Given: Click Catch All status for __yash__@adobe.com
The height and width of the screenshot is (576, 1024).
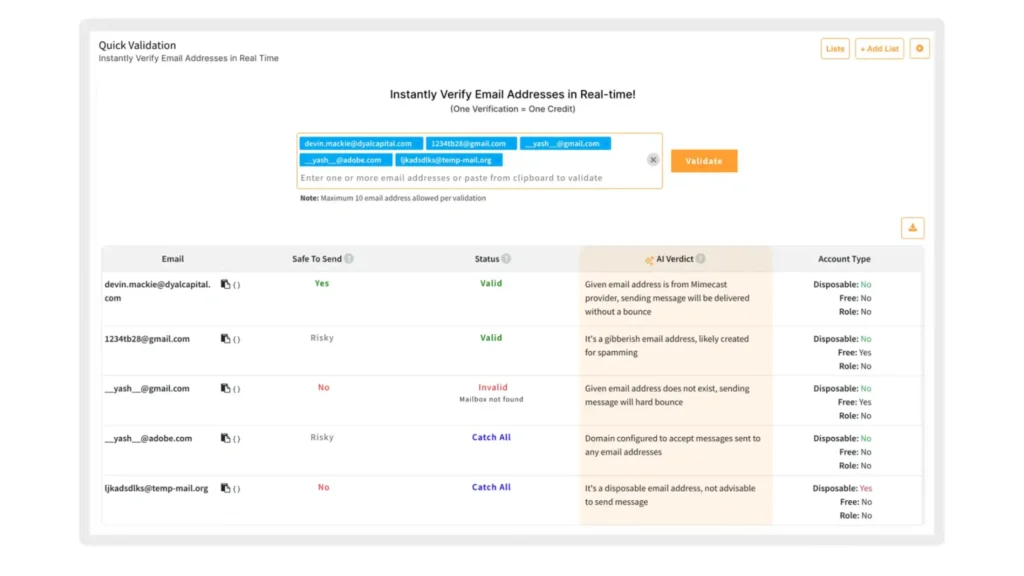Looking at the screenshot, I should (x=491, y=438).
